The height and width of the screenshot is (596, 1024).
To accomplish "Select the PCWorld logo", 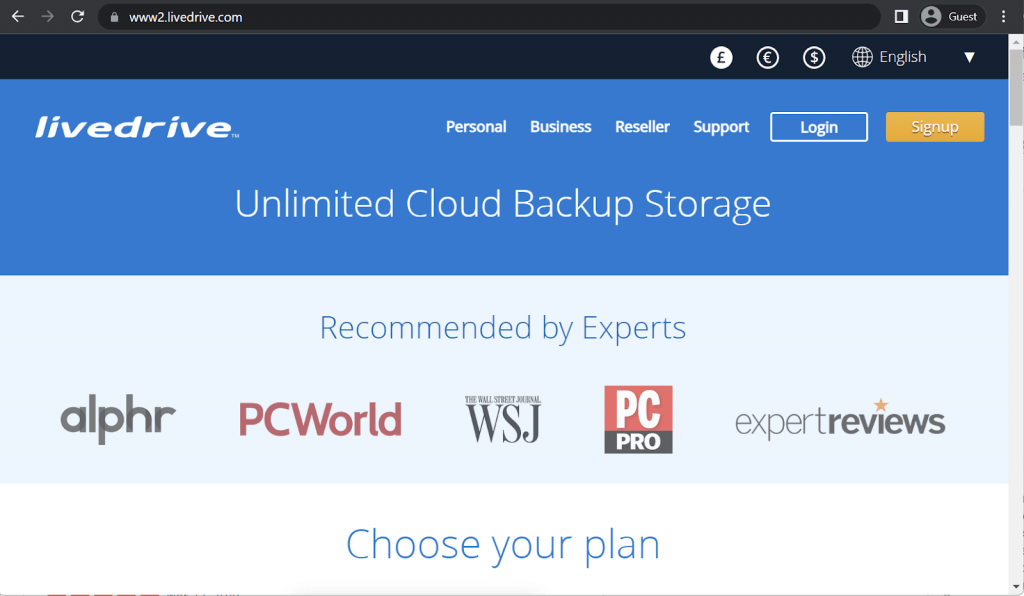I will [x=319, y=419].
